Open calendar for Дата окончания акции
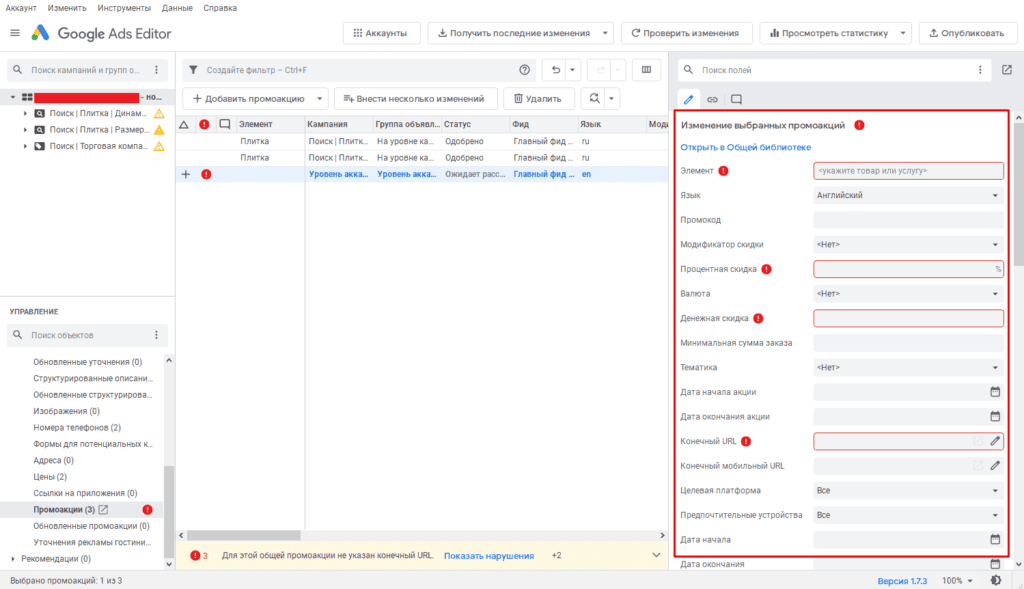The height and width of the screenshot is (589, 1024). click(x=995, y=417)
